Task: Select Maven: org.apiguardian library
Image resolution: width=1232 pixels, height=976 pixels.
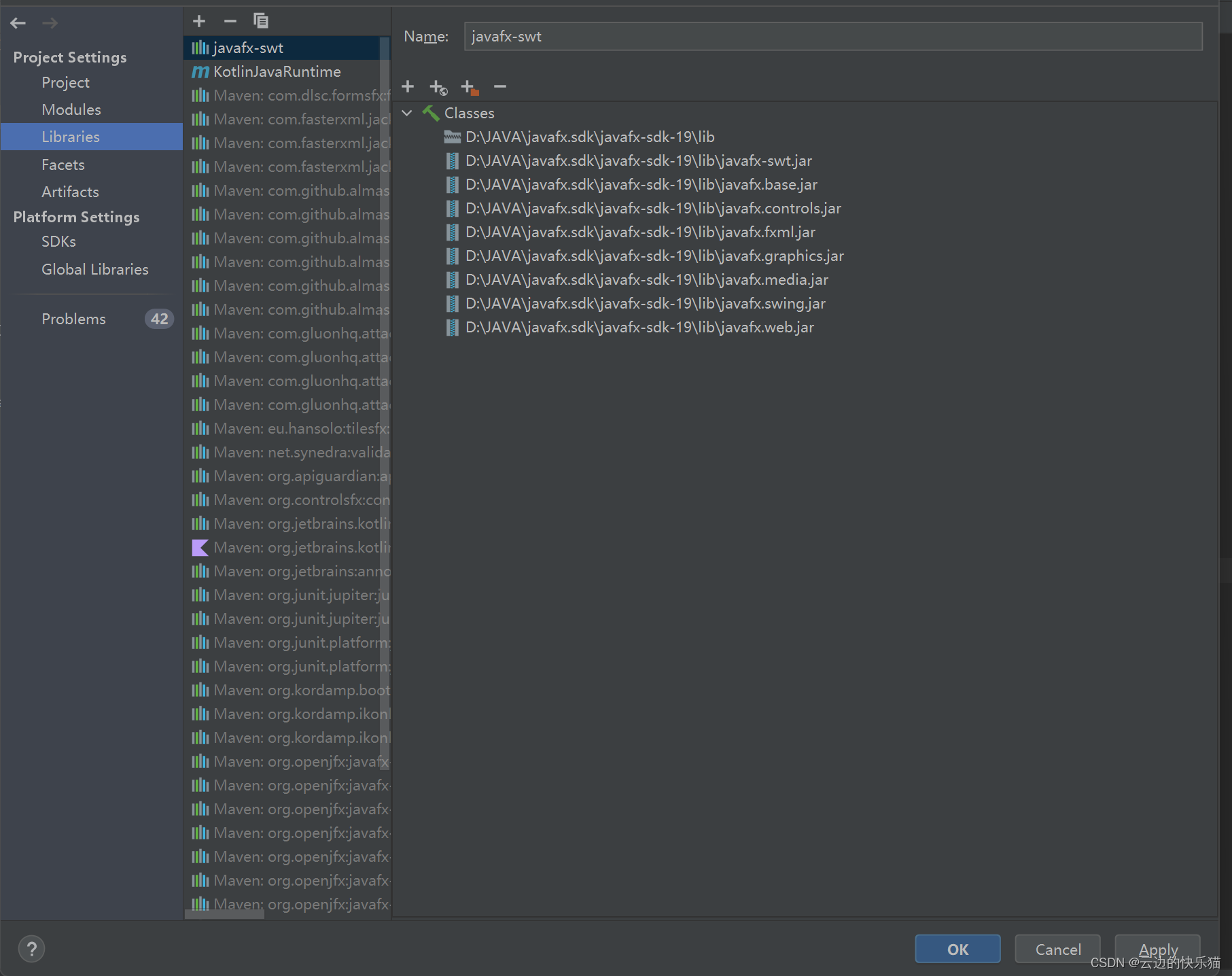Action: [x=287, y=476]
